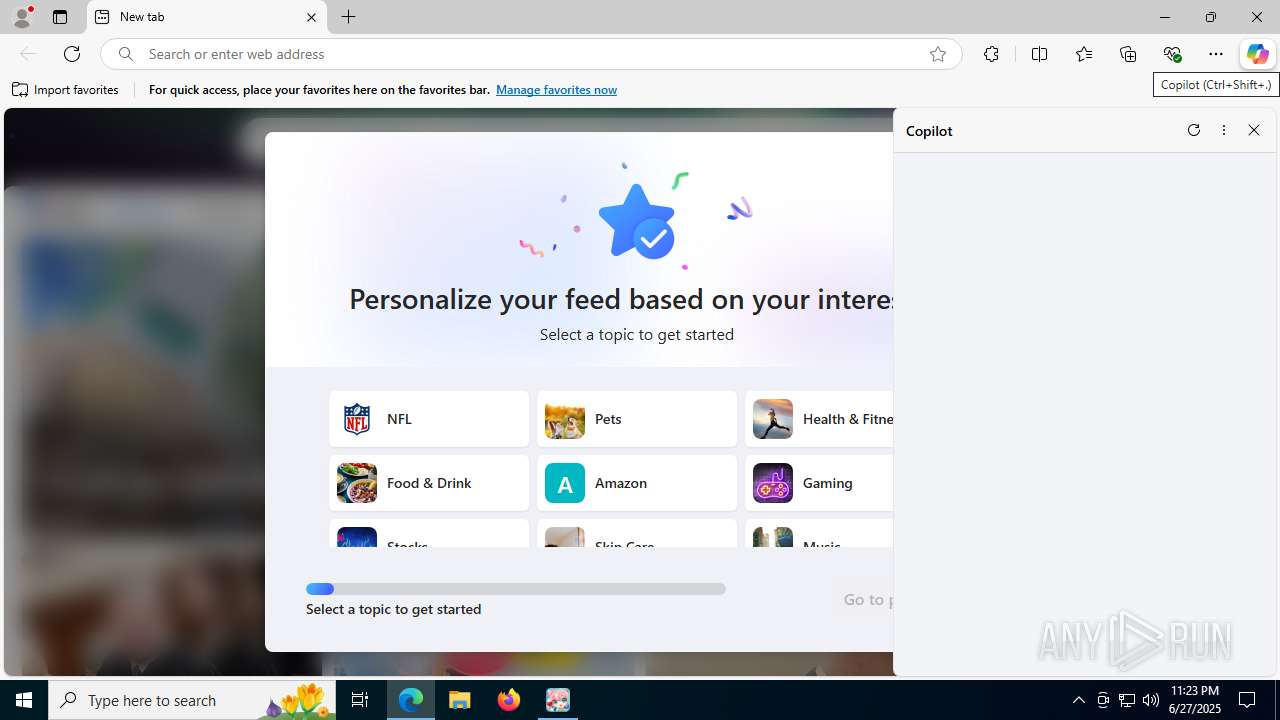This screenshot has width=1280, height=720.
Task: Select the New tab tab
Action: (x=206, y=17)
